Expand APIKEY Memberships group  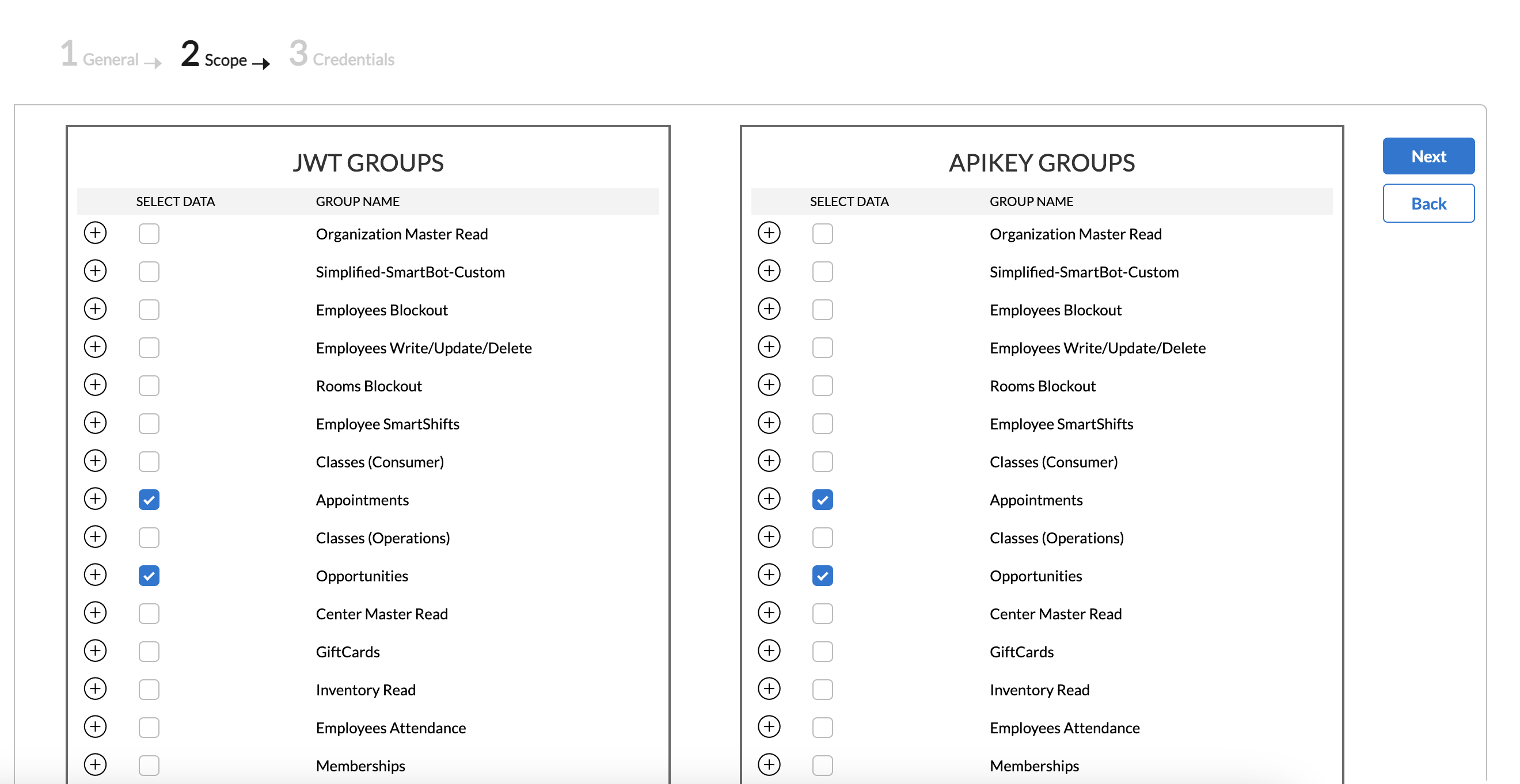[769, 764]
